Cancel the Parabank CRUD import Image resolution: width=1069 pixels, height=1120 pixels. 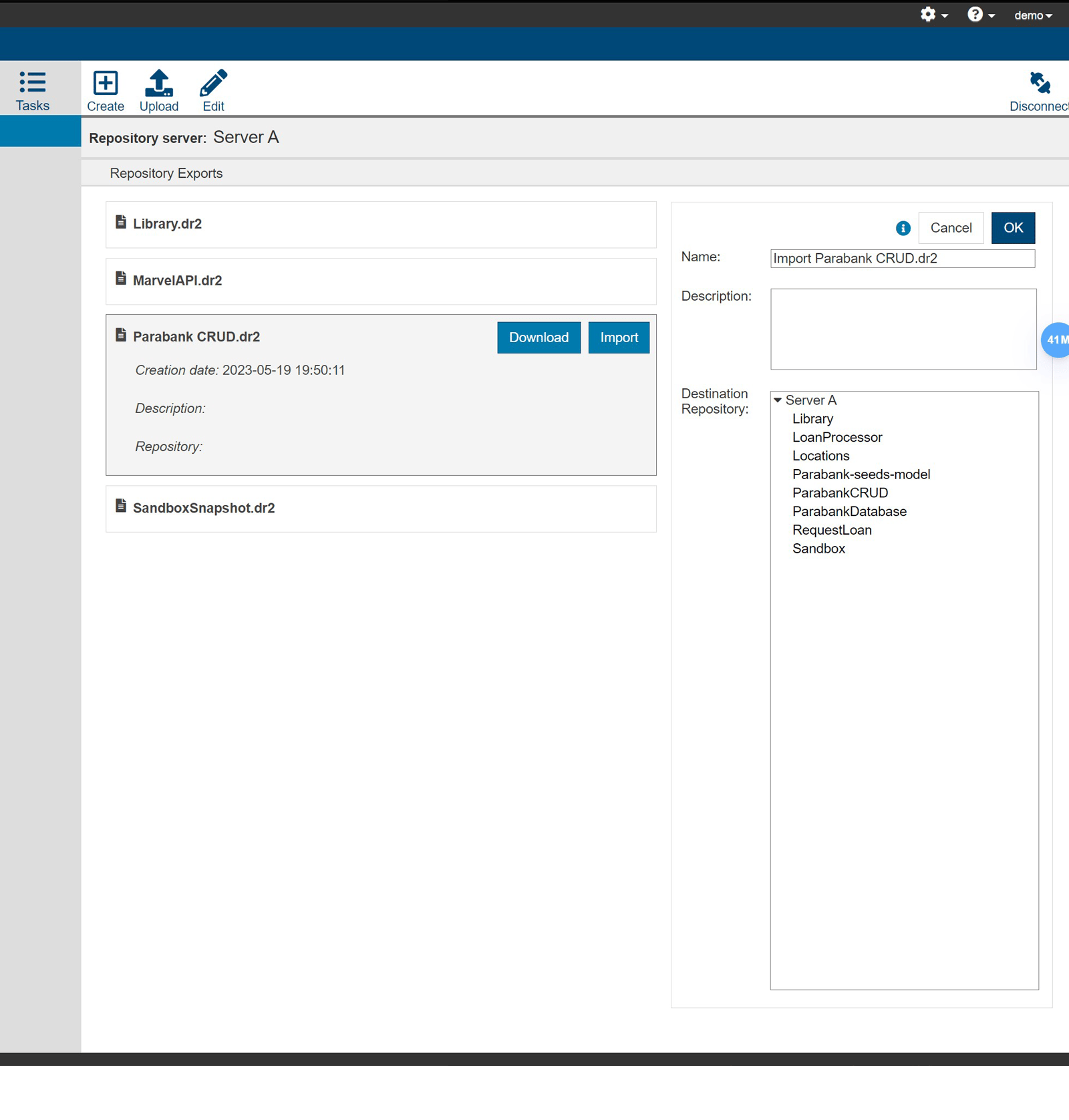tap(951, 228)
